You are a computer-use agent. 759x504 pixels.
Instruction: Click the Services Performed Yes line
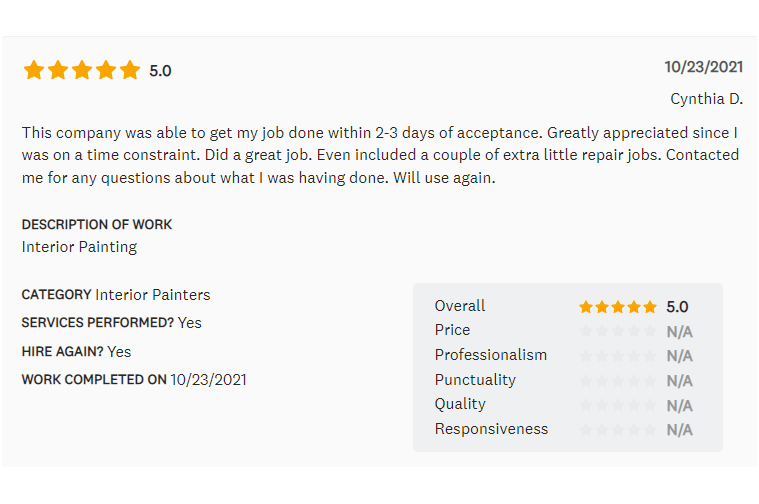[x=111, y=323]
